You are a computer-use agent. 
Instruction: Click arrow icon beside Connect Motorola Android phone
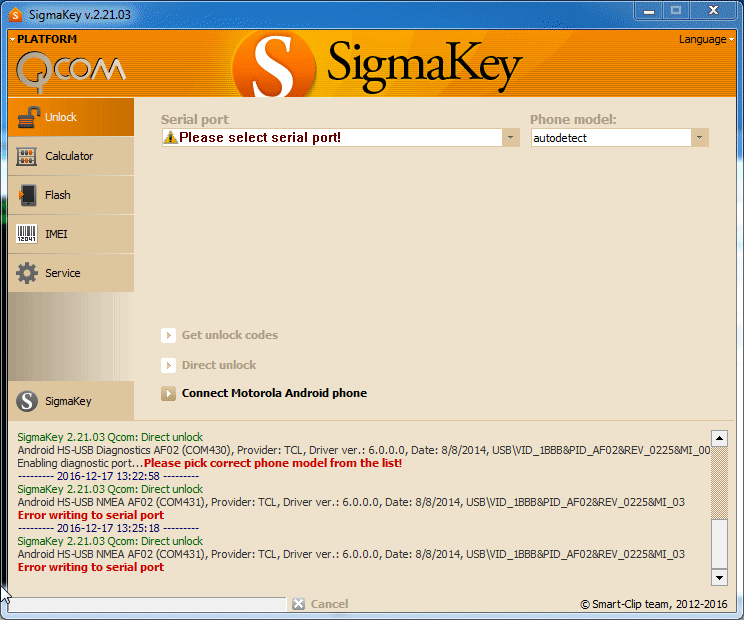coord(168,393)
